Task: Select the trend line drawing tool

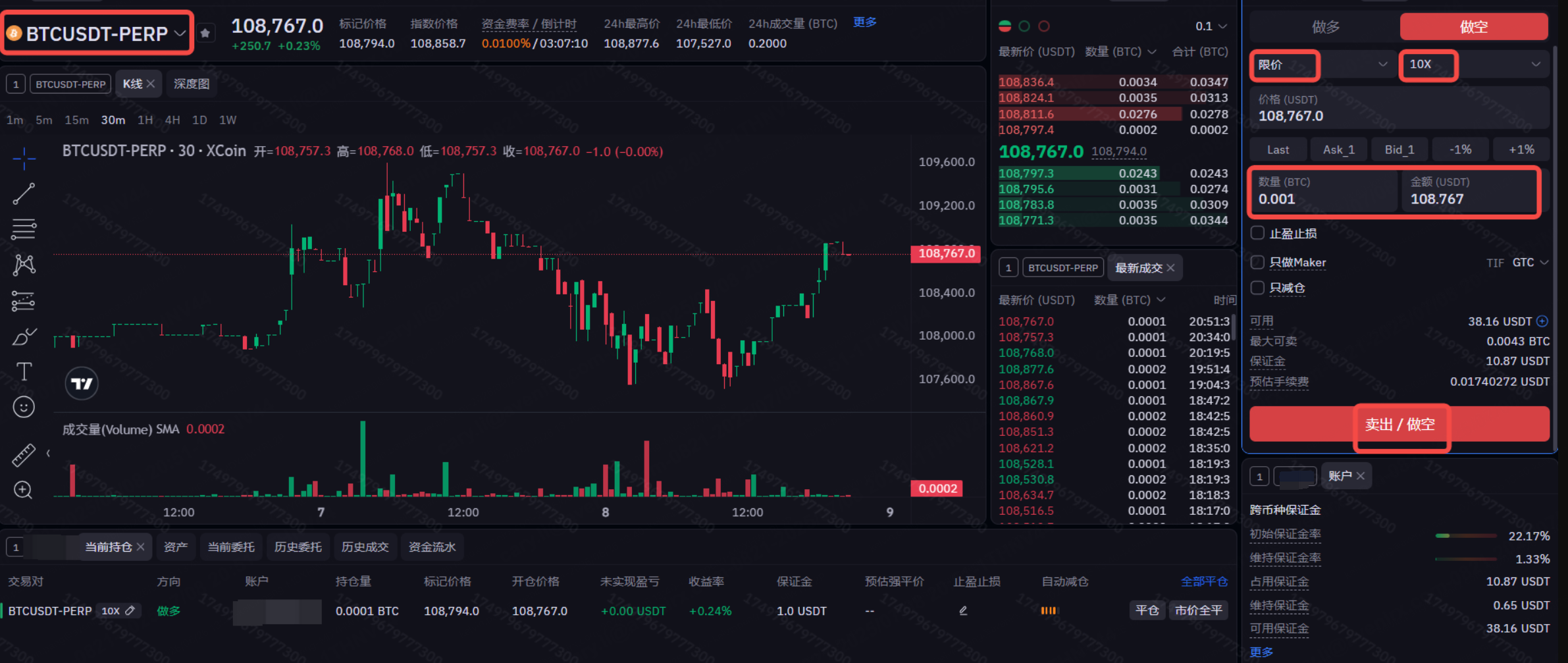Action: 24,194
